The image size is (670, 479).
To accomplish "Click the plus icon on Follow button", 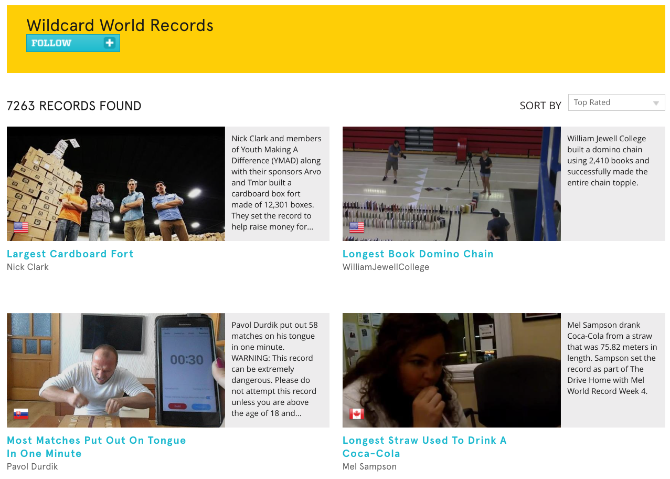I will pos(109,43).
